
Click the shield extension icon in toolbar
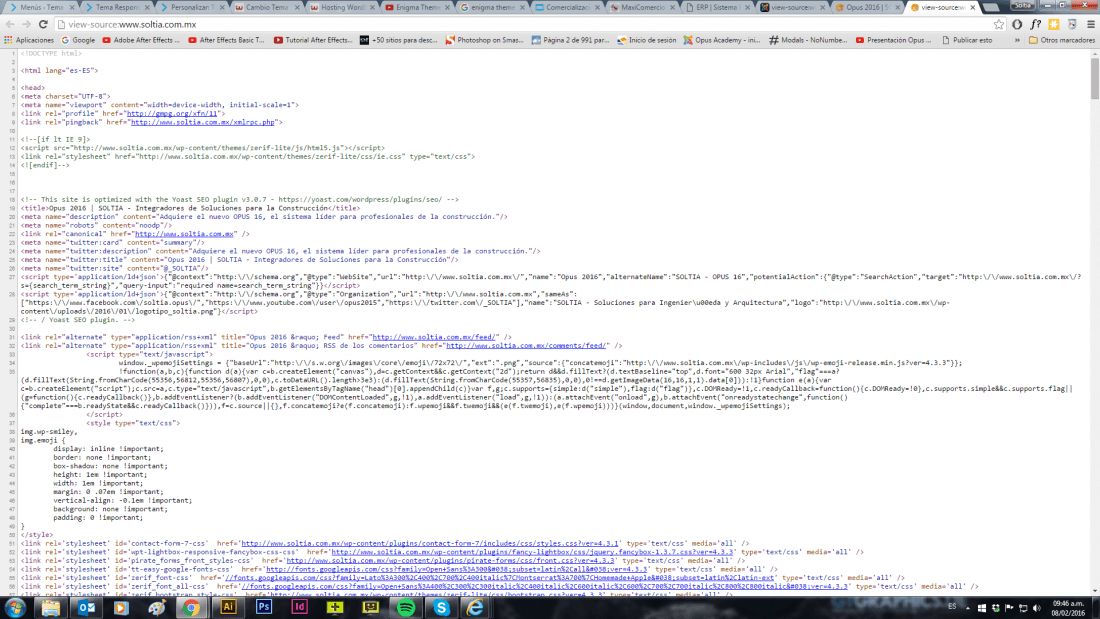pos(1072,25)
